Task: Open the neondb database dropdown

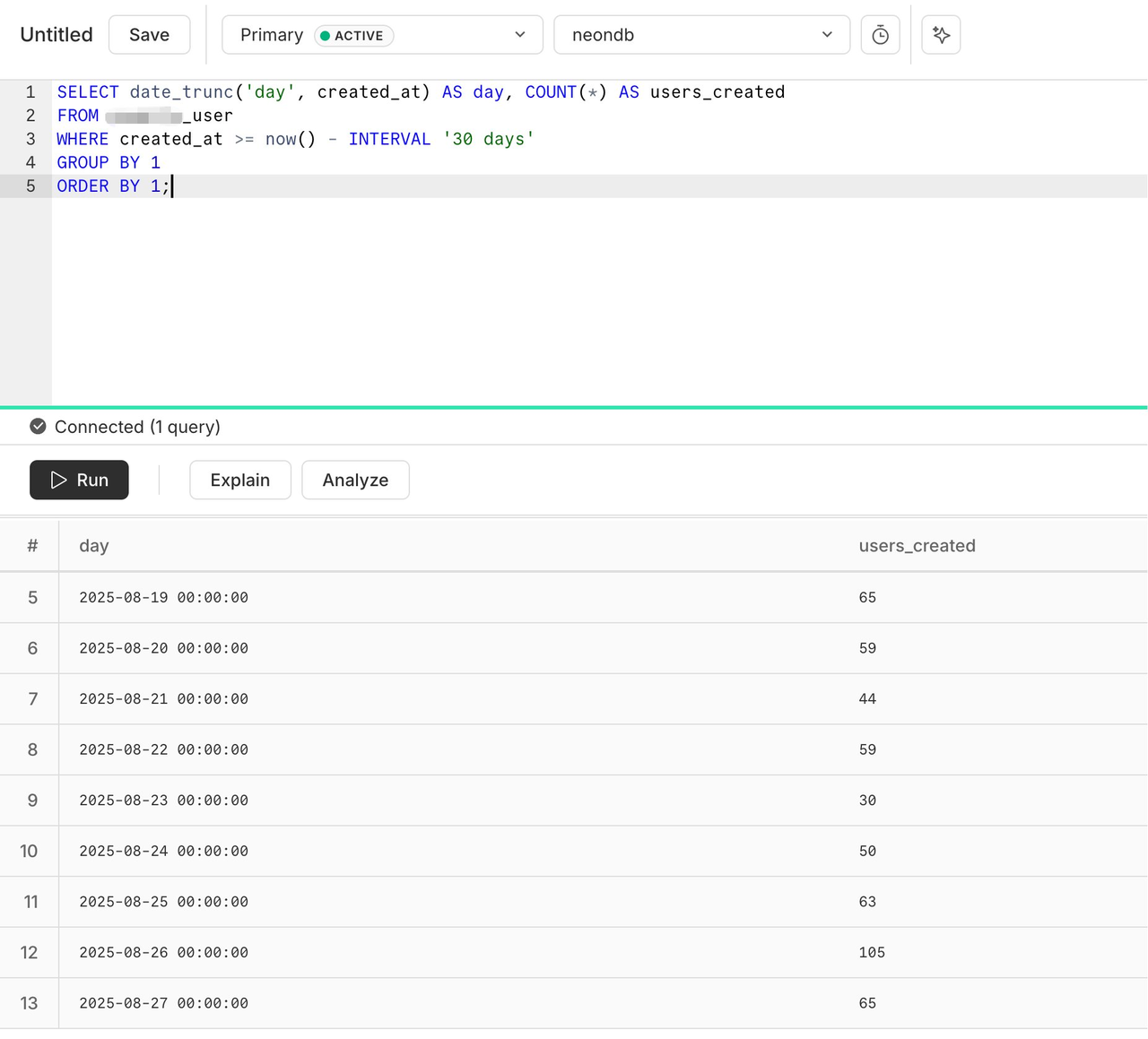Action: click(701, 35)
